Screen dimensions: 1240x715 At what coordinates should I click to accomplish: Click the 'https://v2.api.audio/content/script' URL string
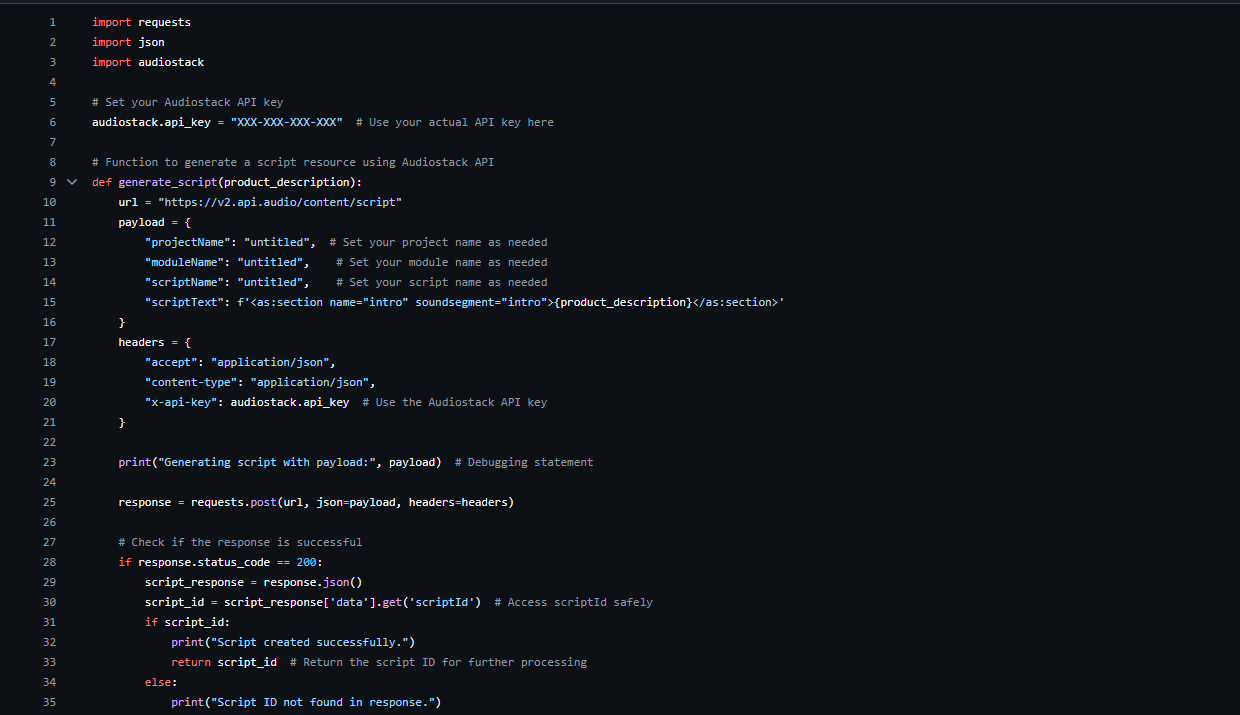pos(280,202)
